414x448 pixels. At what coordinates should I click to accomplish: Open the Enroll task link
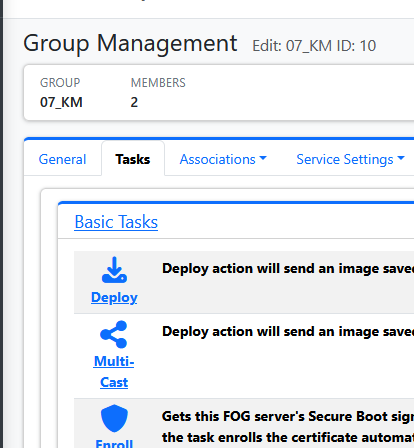point(114,443)
